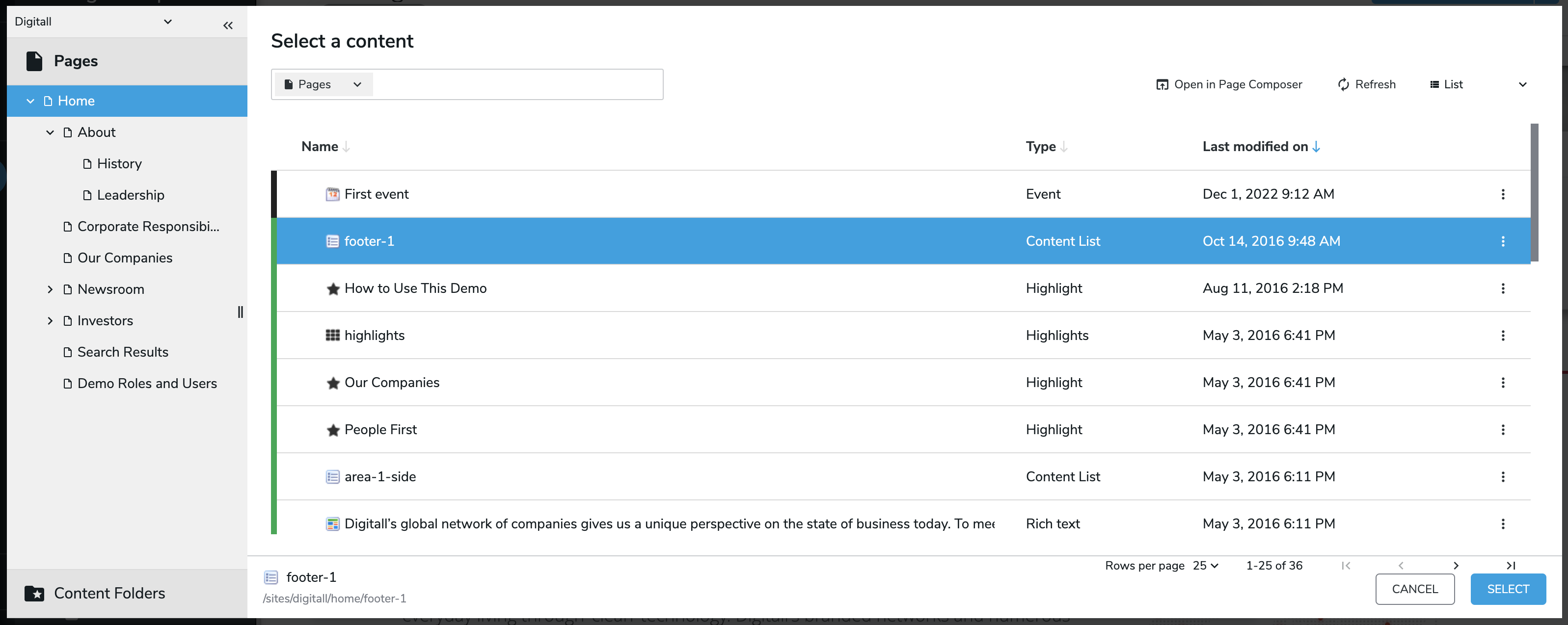Expand the Newsroom tree item
Screen dimensions: 1568x625
[50, 289]
